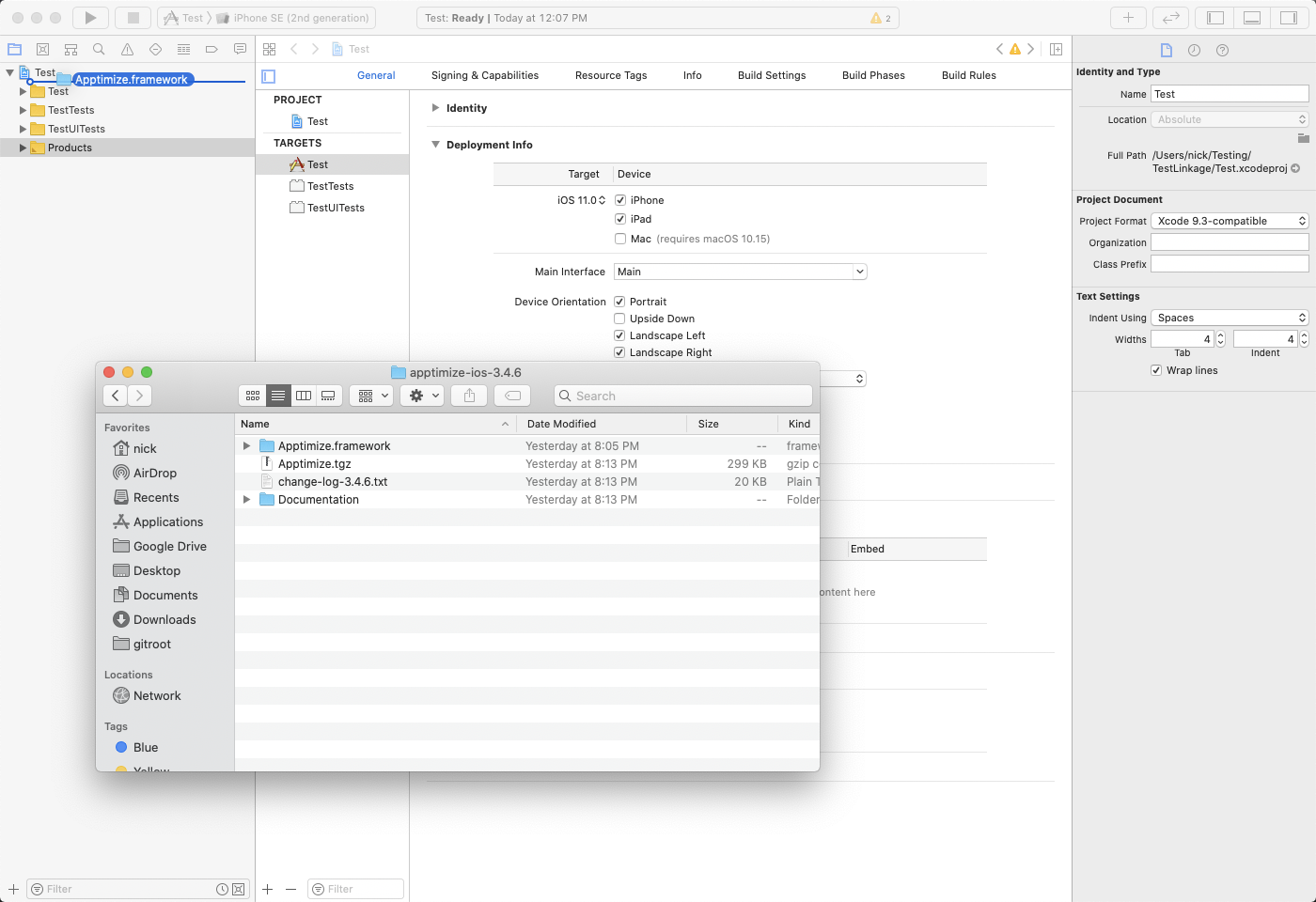Image resolution: width=1316 pixels, height=902 pixels.
Task: Expand the Identity section
Action: (435, 108)
